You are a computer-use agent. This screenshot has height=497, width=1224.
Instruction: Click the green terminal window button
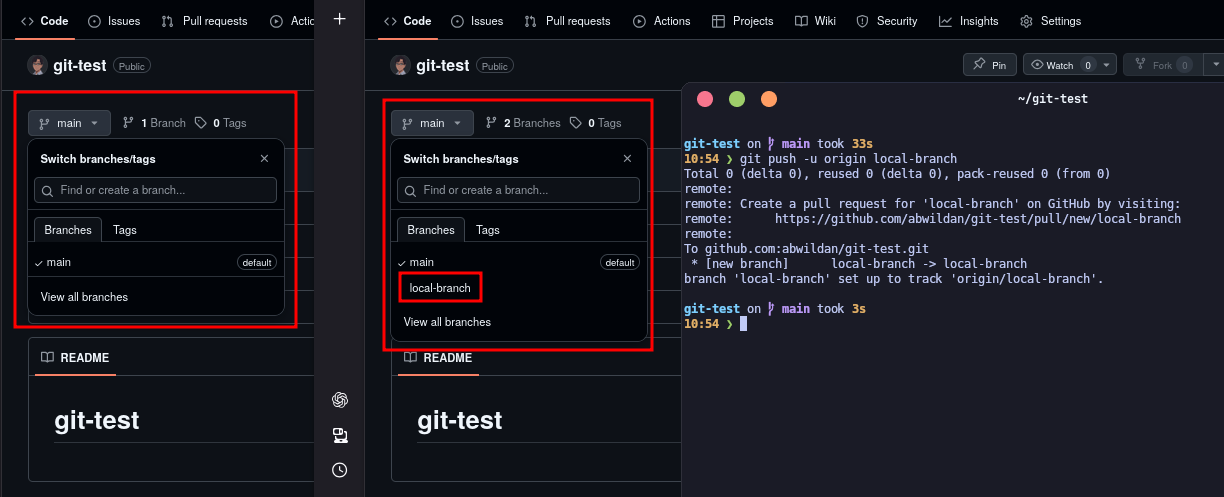pos(737,99)
